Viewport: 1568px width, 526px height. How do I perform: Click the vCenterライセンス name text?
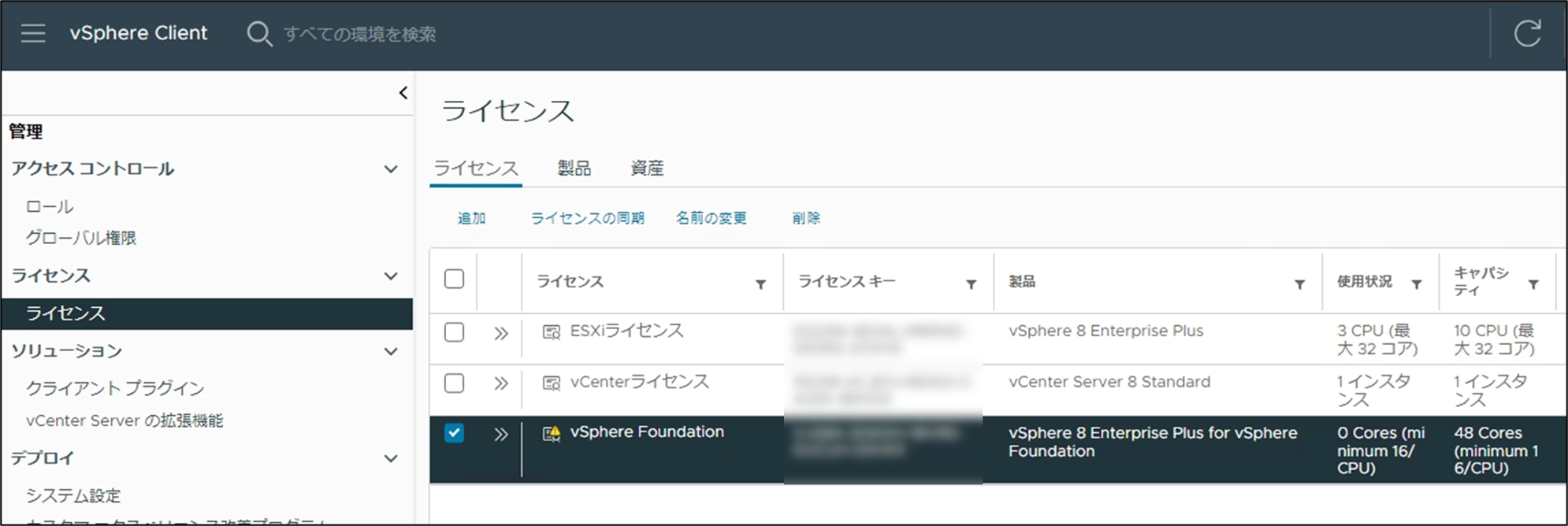tap(640, 382)
